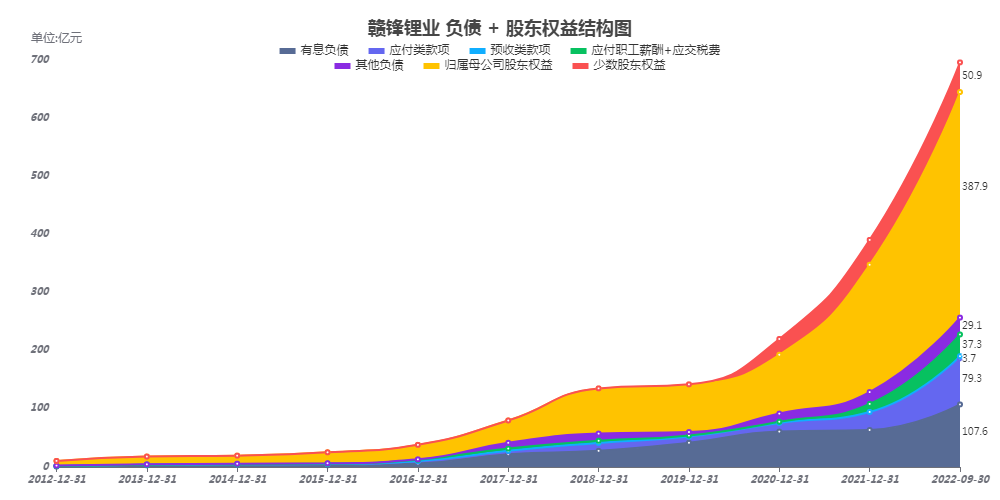Select the green data point at 2022-09-30
This screenshot has width=1000, height=500.
[x=959, y=334]
